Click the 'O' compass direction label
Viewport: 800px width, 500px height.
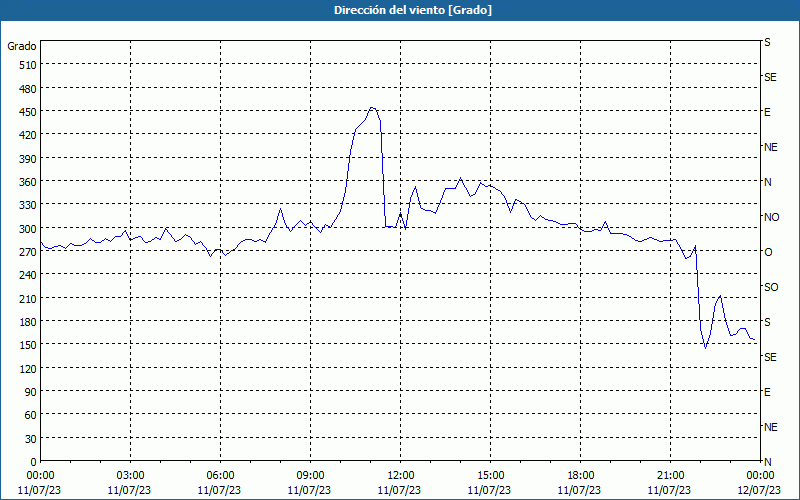coord(768,252)
